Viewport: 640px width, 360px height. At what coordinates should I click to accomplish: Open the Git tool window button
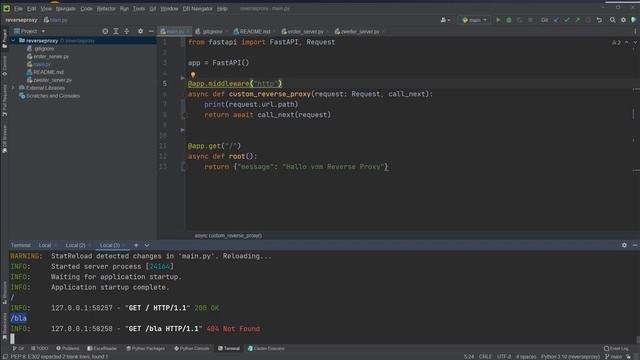point(18,349)
